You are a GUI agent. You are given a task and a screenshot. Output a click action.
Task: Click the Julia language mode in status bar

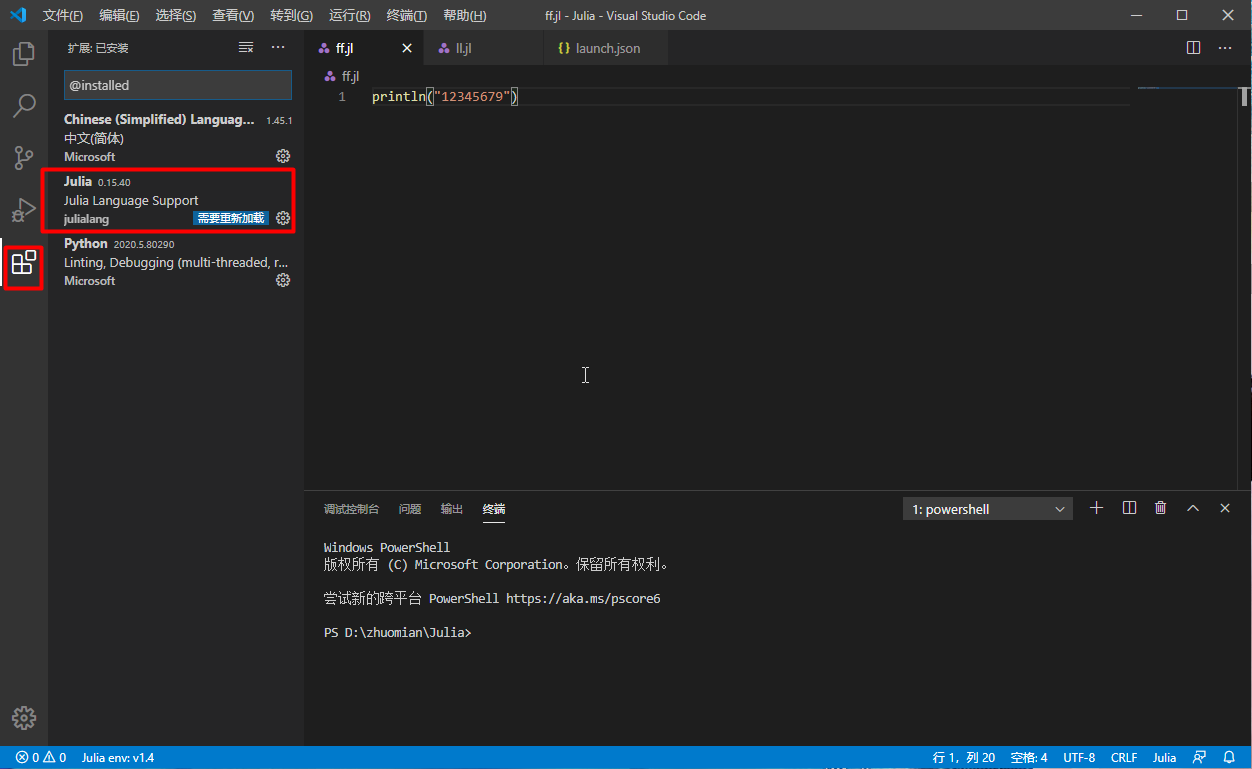(x=1164, y=757)
